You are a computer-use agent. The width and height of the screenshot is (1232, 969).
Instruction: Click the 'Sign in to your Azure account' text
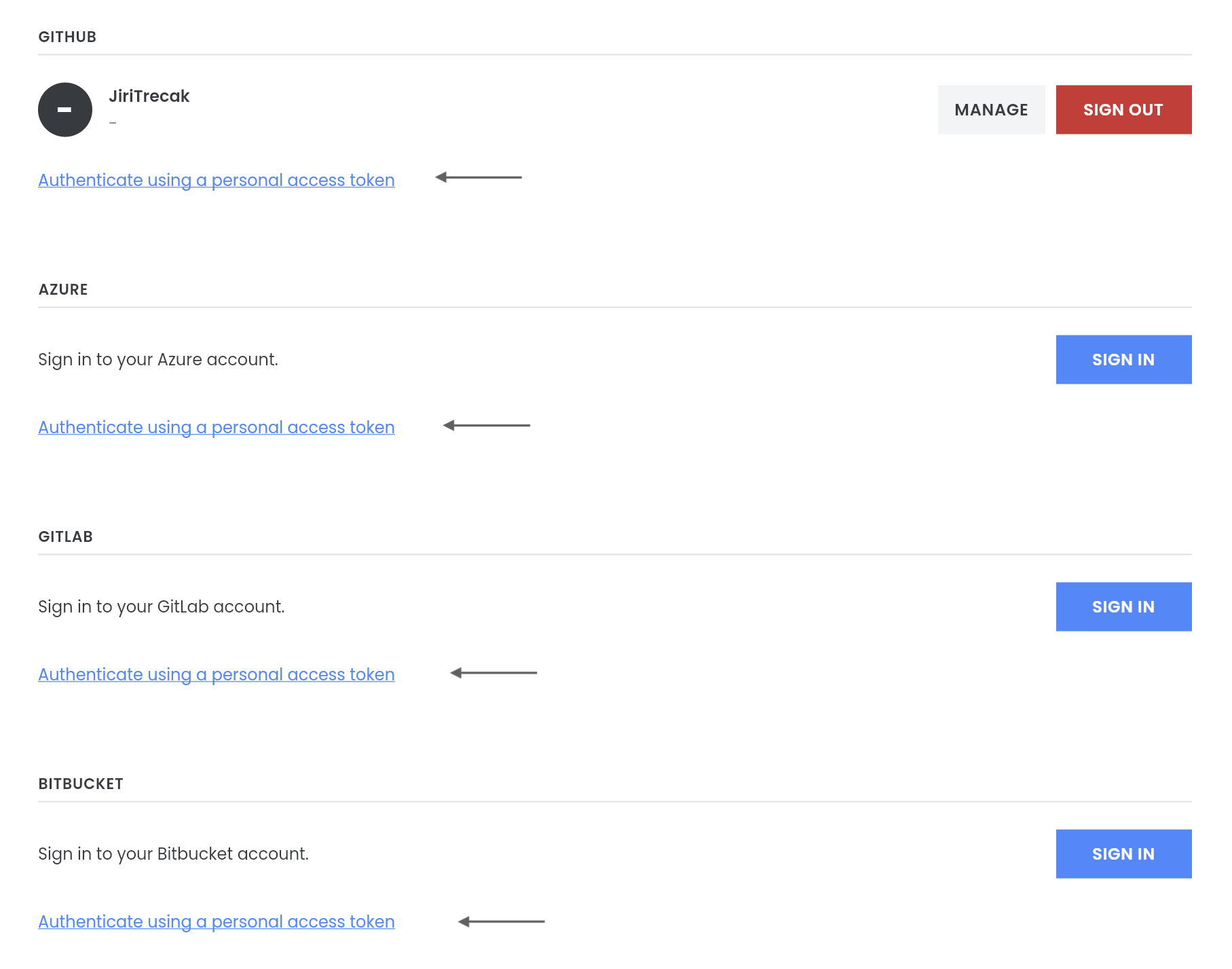pyautogui.click(x=158, y=360)
